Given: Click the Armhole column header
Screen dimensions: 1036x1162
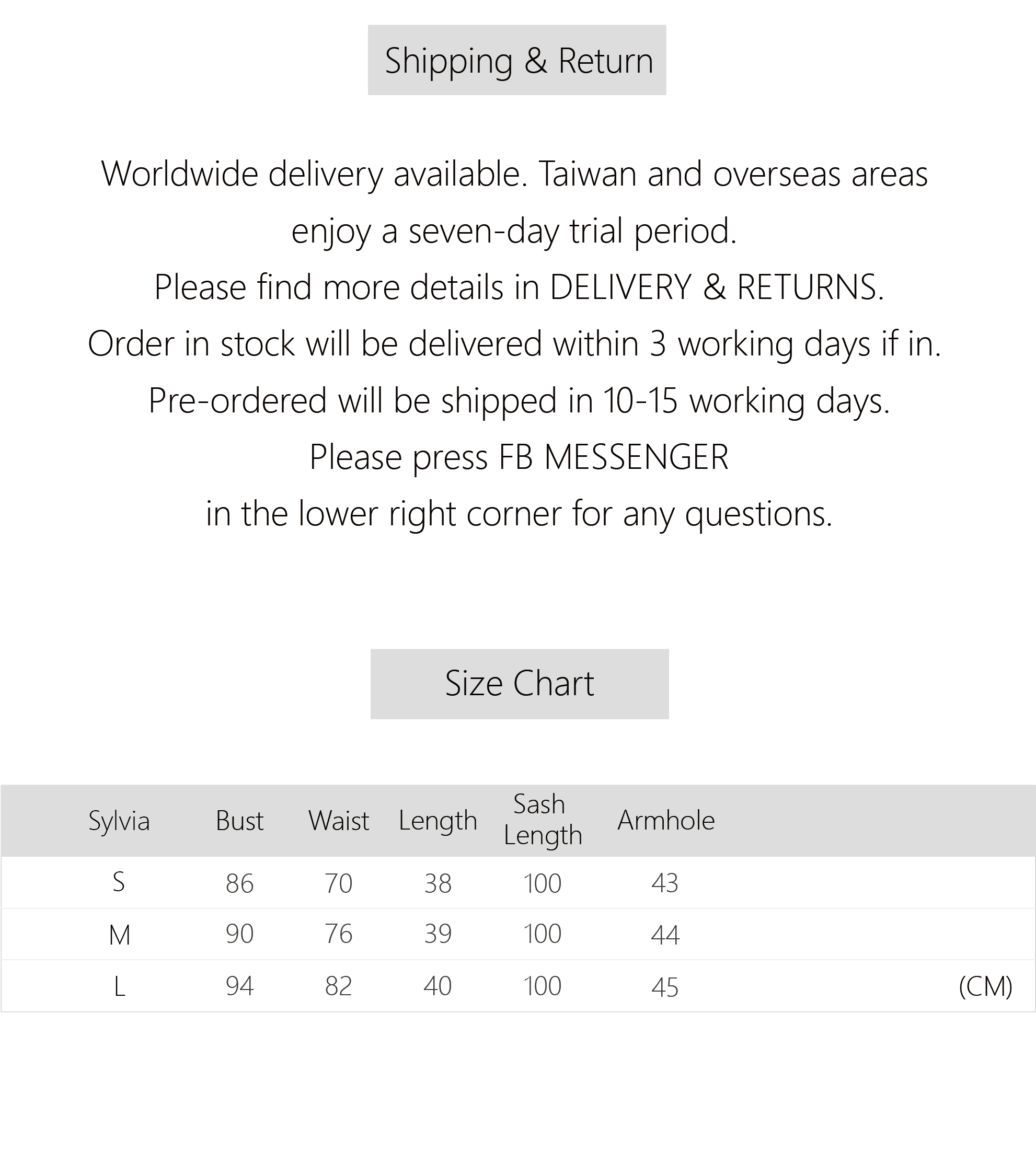Looking at the screenshot, I should point(666,820).
